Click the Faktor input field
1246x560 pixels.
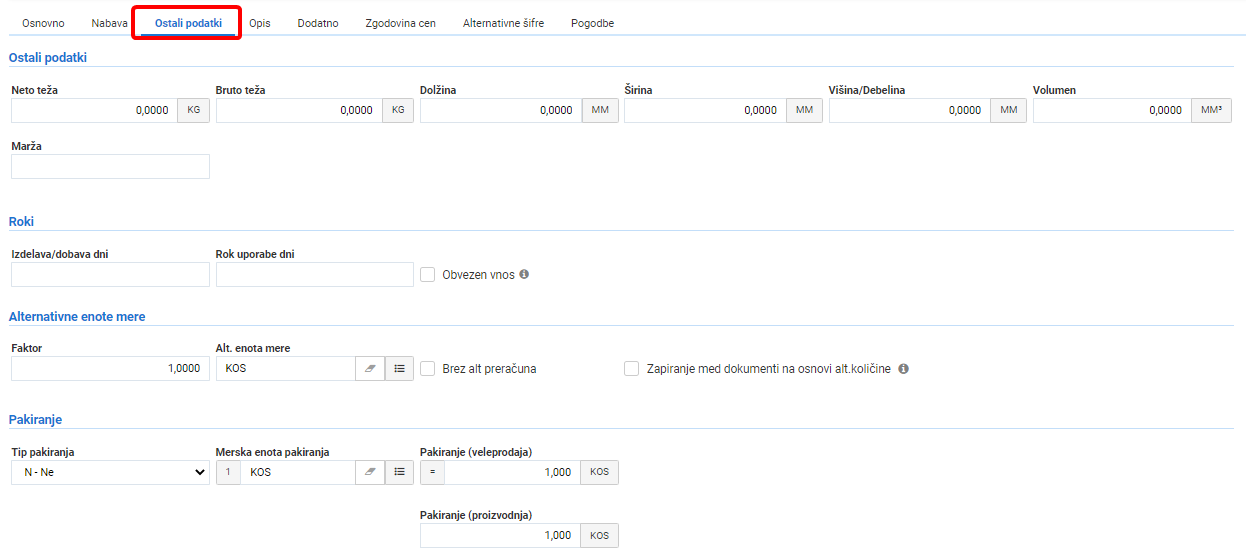(110, 368)
